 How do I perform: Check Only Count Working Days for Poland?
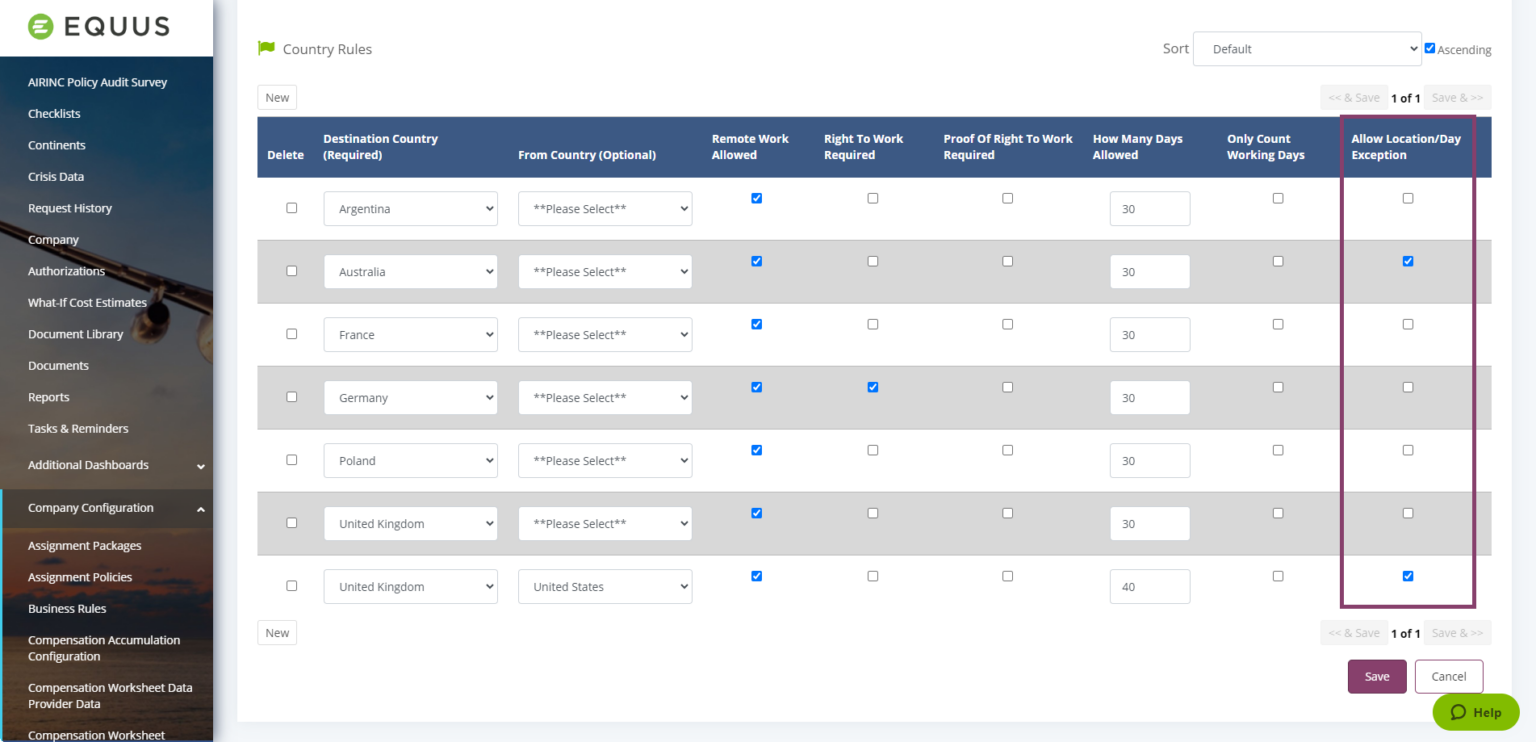point(1278,450)
